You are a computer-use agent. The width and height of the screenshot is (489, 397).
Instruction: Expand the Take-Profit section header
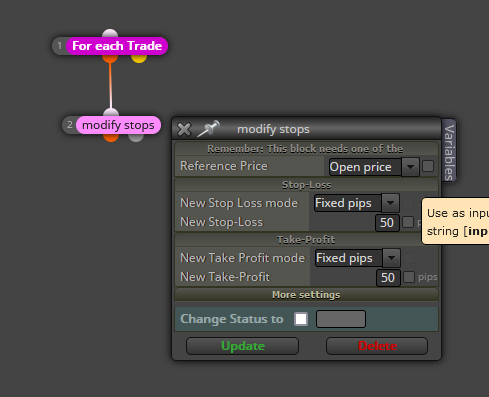[306, 240]
